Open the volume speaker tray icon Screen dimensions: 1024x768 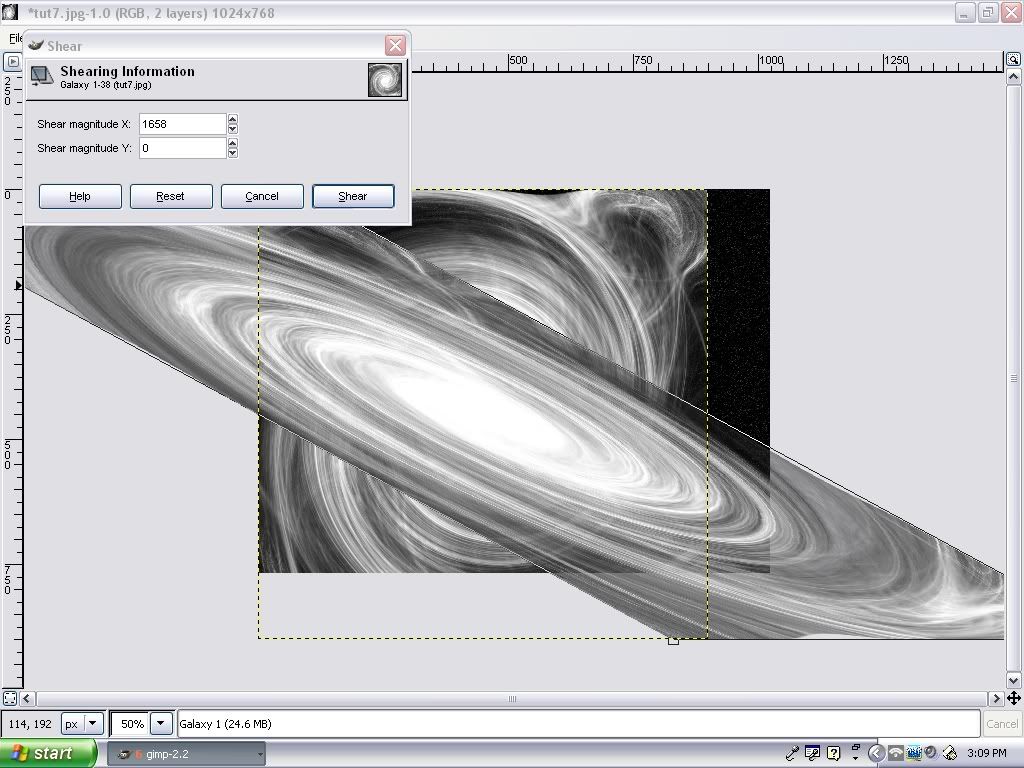point(931,753)
